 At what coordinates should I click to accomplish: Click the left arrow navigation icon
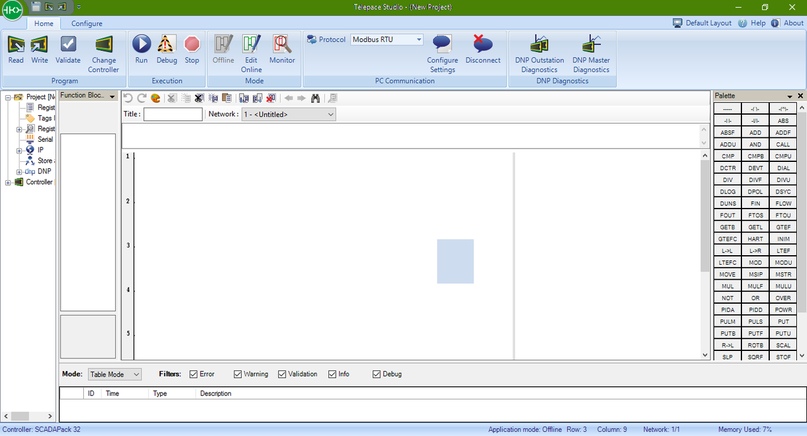coord(289,98)
